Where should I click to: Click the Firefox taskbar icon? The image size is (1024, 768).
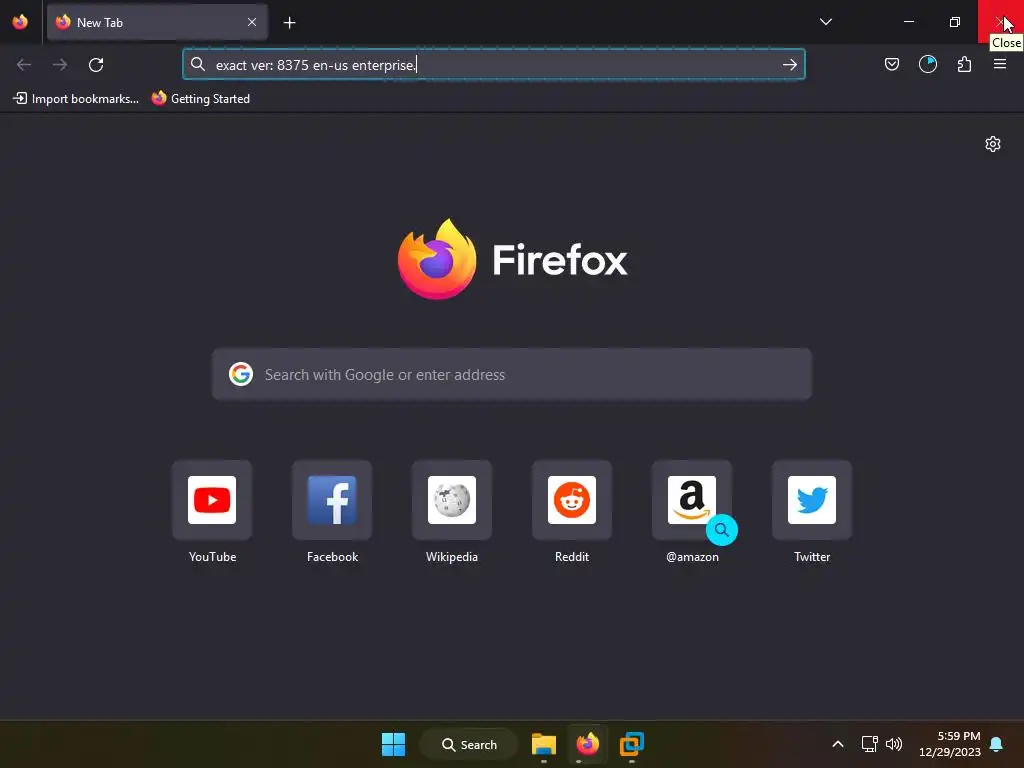point(588,744)
